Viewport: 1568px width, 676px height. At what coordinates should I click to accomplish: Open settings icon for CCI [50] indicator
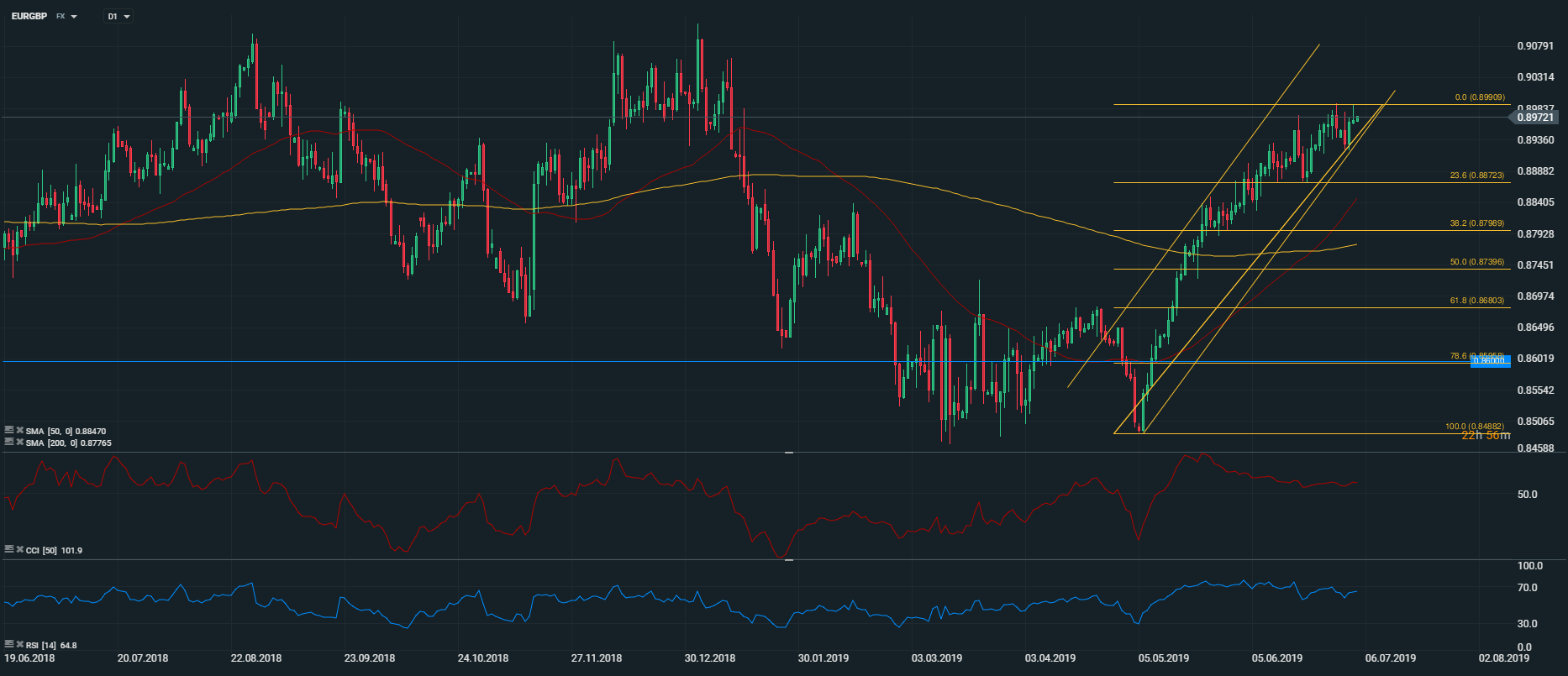tap(9, 549)
